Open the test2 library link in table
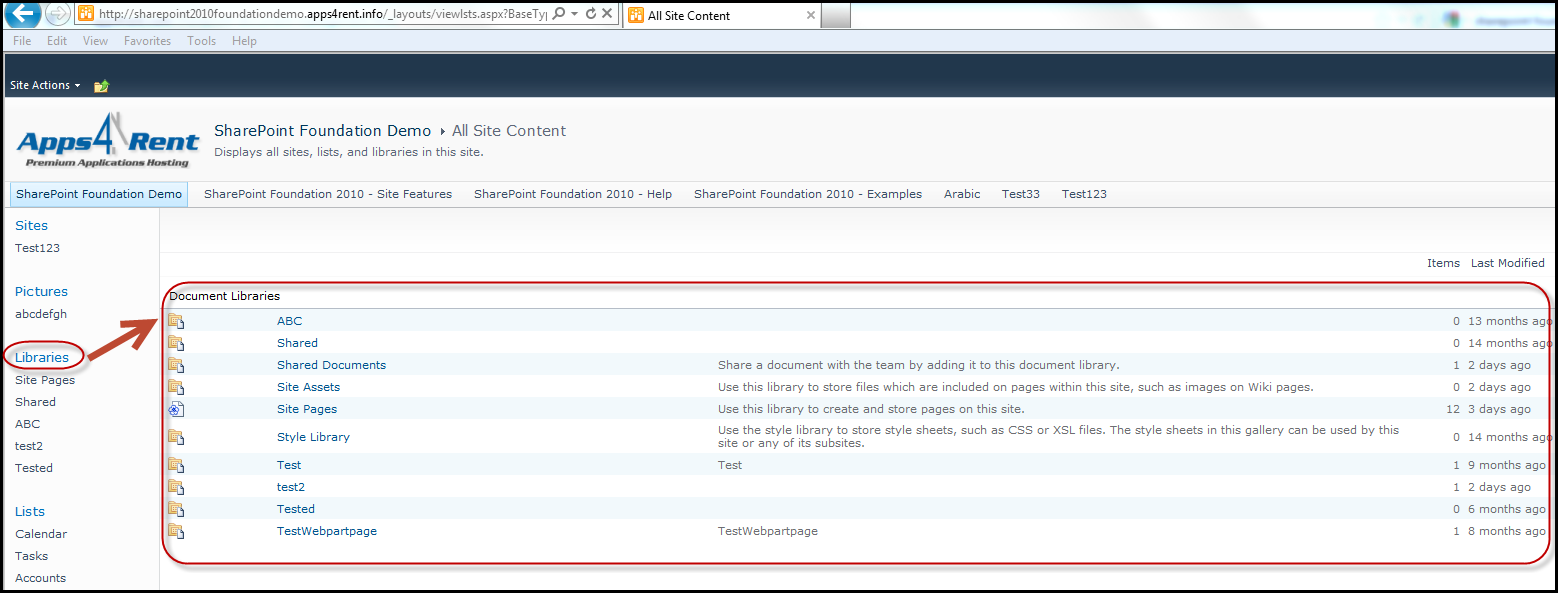Screen dimensions: 1558x593 click(291, 487)
